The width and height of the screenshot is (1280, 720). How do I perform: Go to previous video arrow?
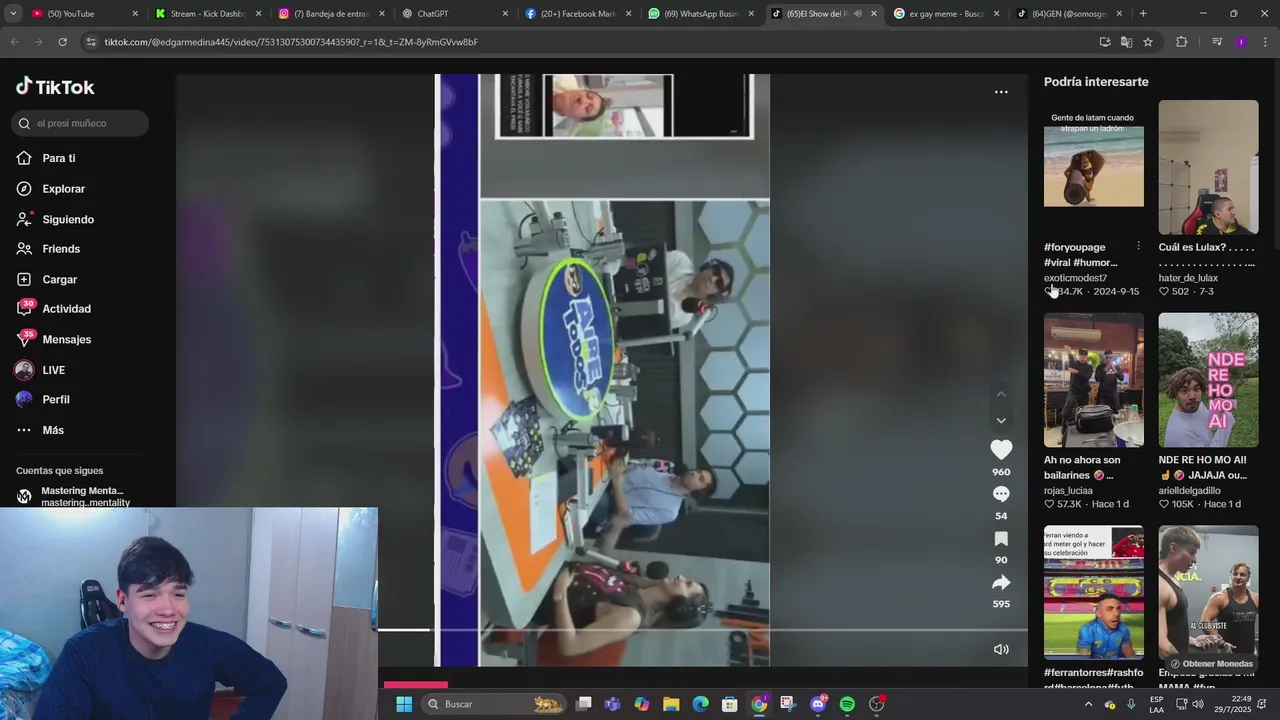[1001, 394]
